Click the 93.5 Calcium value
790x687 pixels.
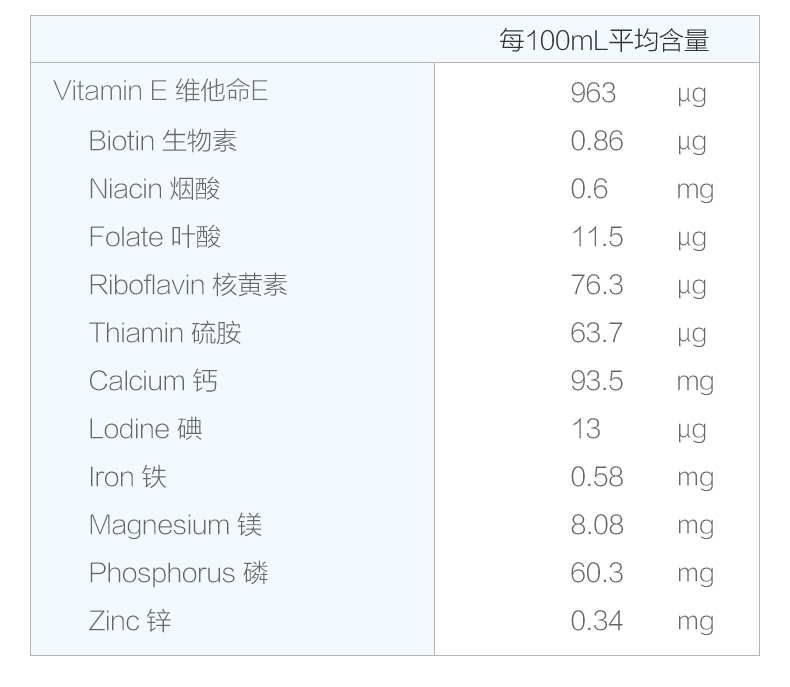[597, 381]
